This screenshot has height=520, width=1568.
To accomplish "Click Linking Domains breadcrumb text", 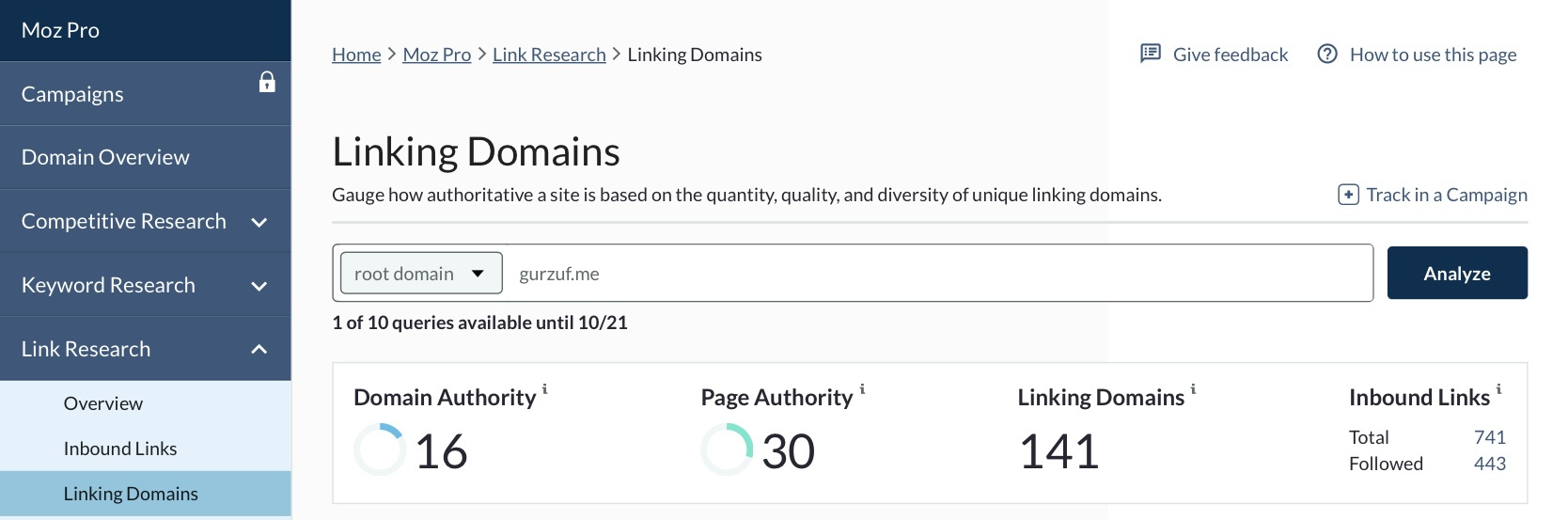I will [x=695, y=55].
